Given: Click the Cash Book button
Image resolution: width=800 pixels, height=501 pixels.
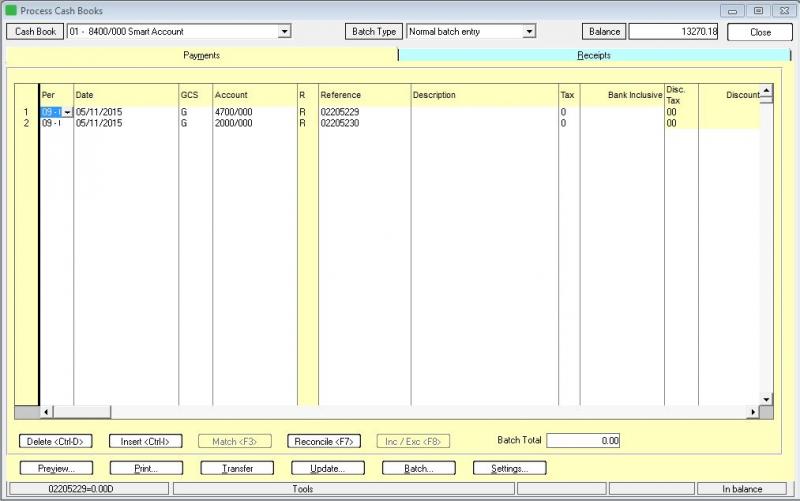Looking at the screenshot, I should click(34, 32).
